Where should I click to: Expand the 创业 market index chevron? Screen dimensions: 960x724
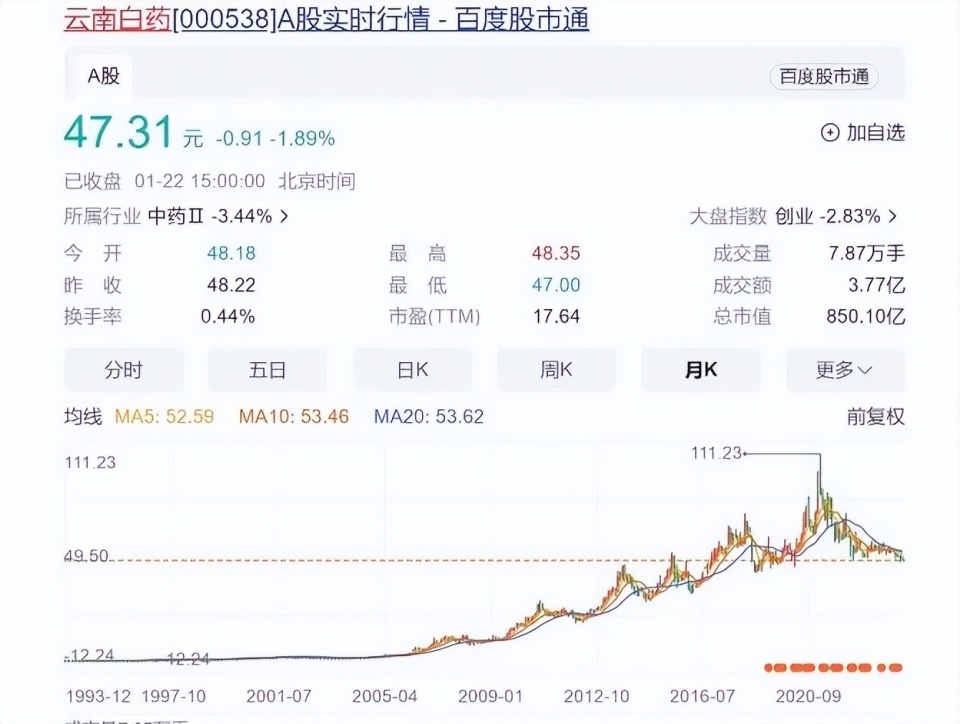893,216
